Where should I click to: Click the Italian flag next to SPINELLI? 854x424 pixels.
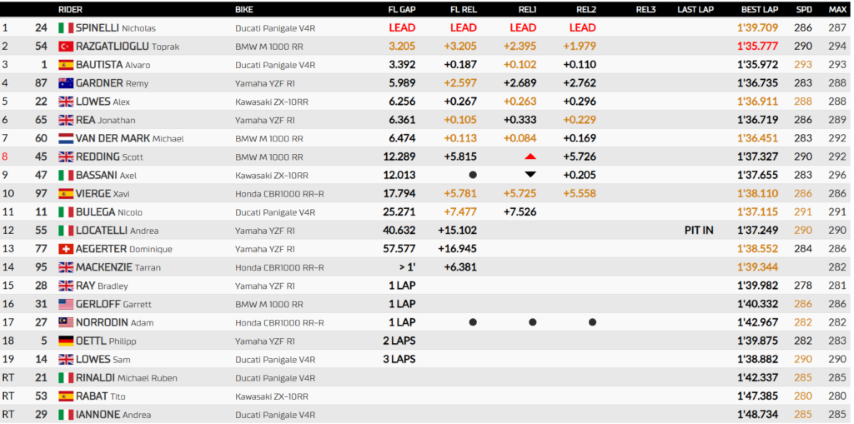pyautogui.click(x=66, y=28)
